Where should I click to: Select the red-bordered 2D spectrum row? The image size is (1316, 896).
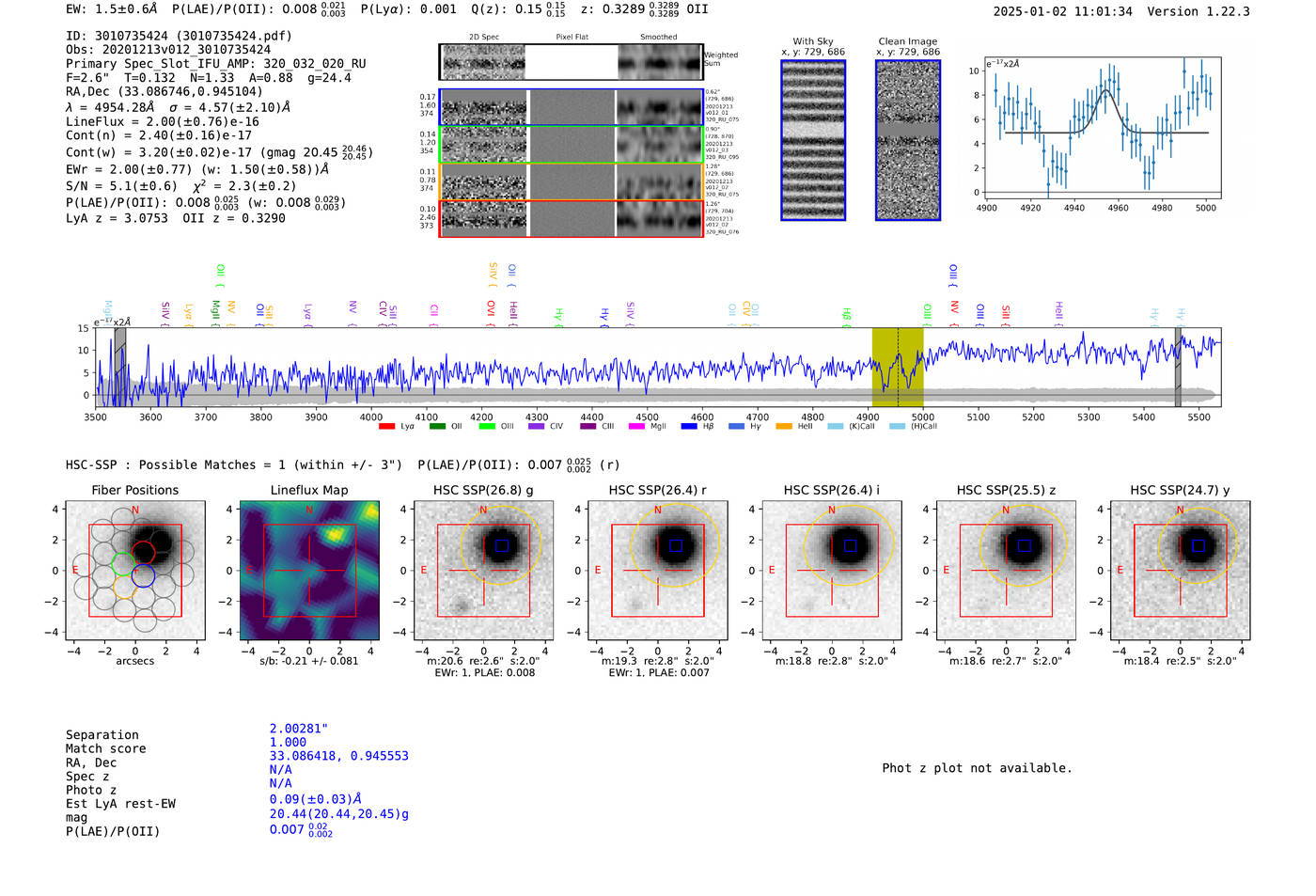pos(571,218)
